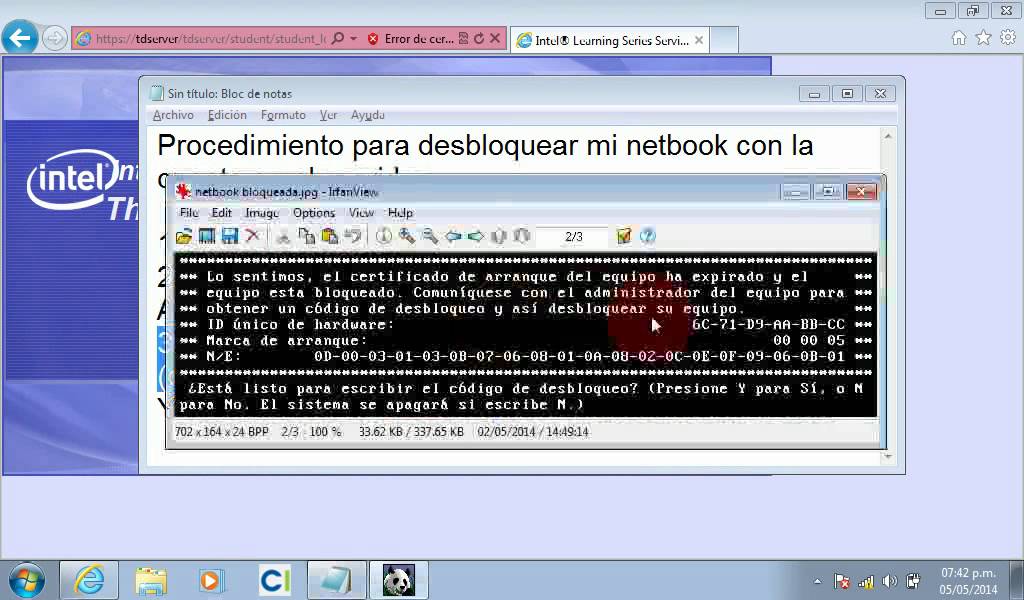This screenshot has height=600, width=1024.
Task: Click the Notepad scrollbar down arrow
Action: pyautogui.click(x=888, y=456)
